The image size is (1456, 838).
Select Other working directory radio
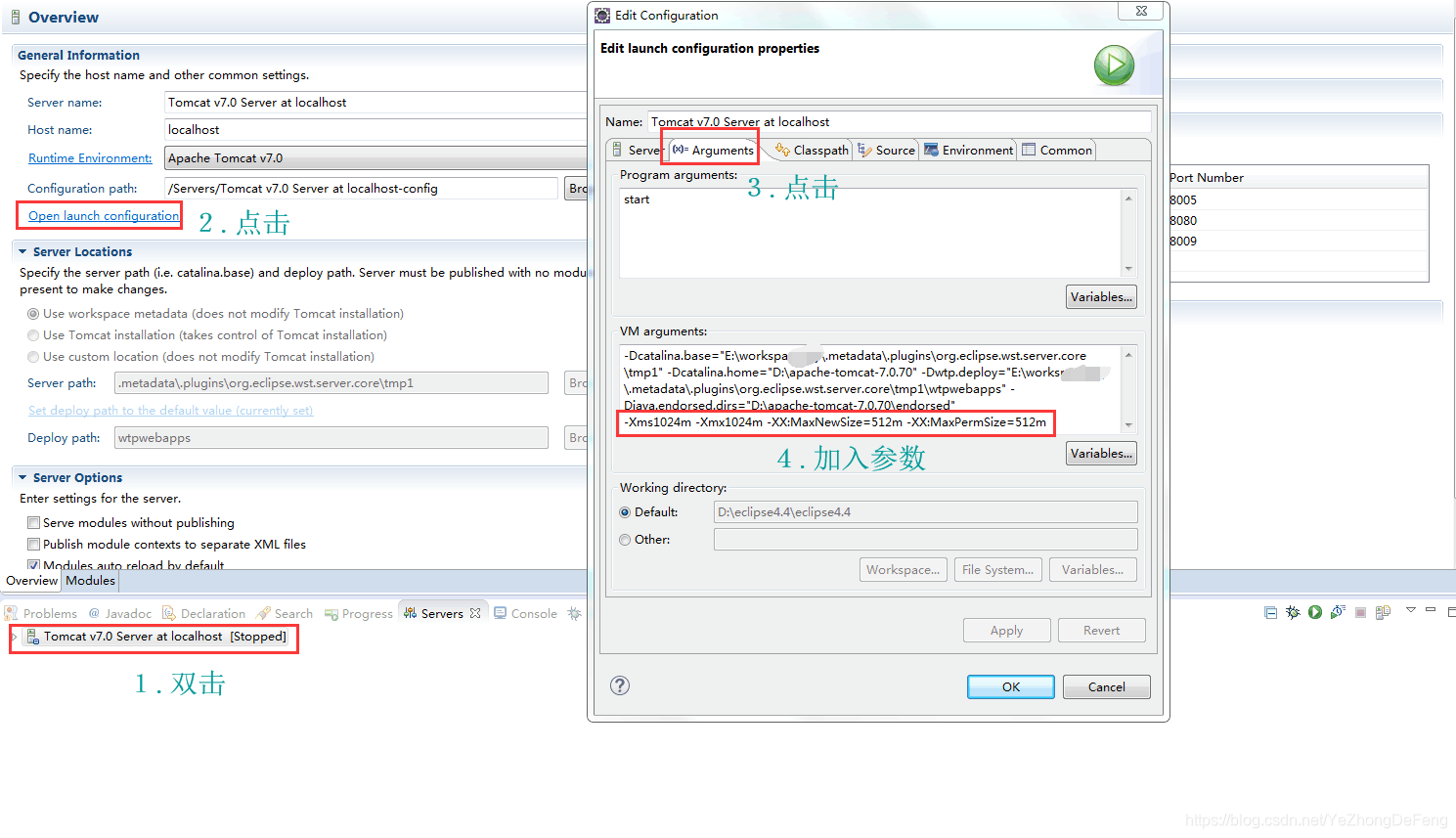point(625,540)
